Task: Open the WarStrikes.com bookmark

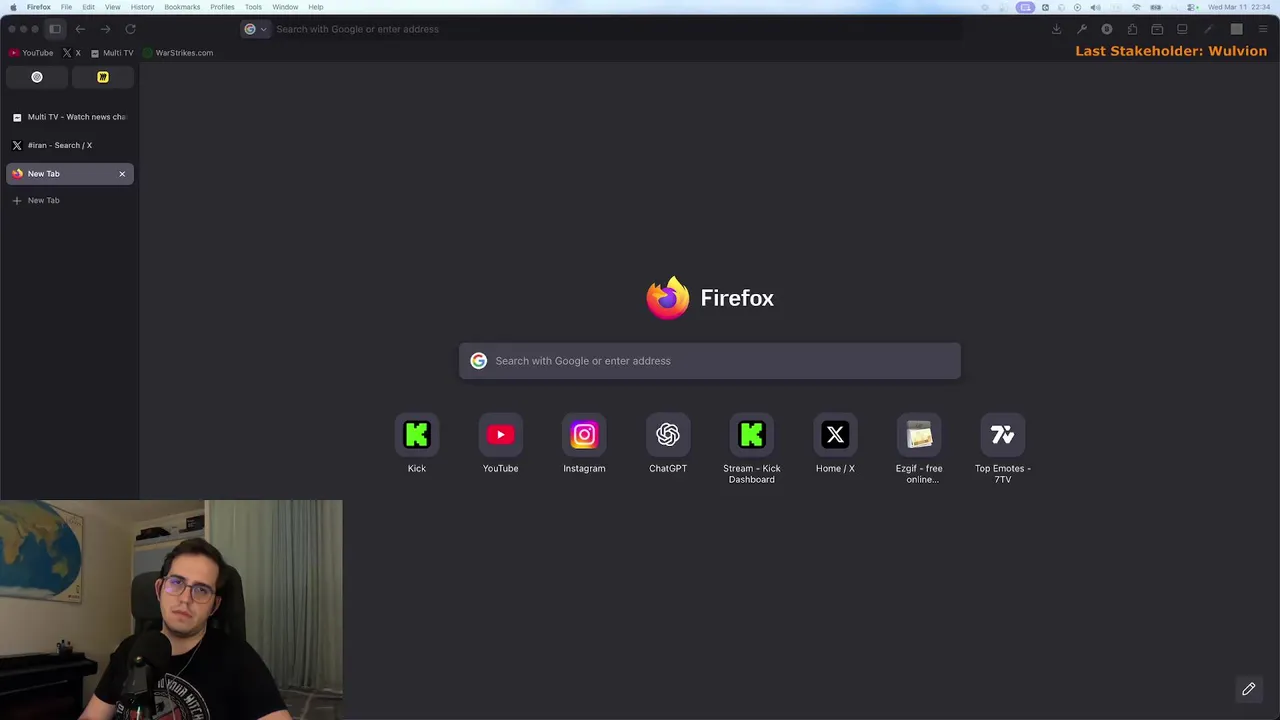Action: [178, 53]
